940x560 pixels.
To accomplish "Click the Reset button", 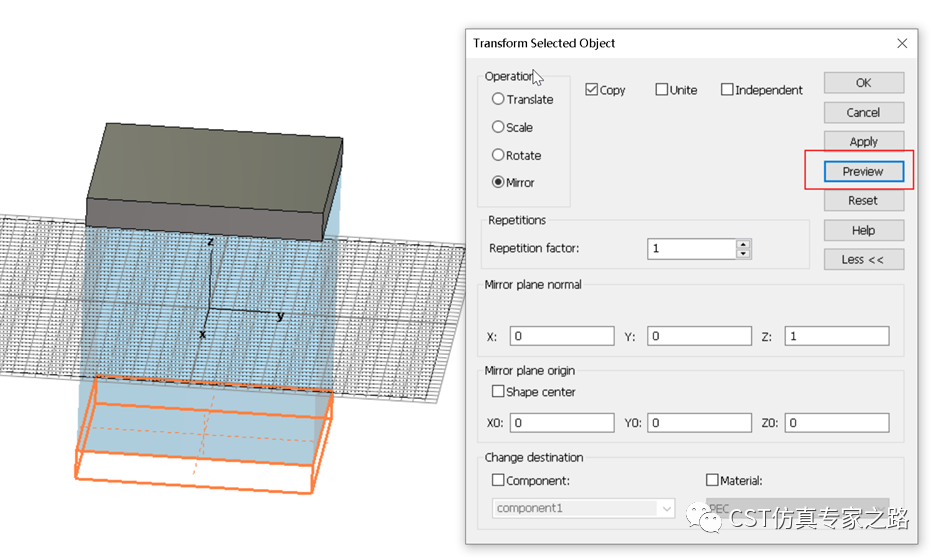I will pos(863,200).
